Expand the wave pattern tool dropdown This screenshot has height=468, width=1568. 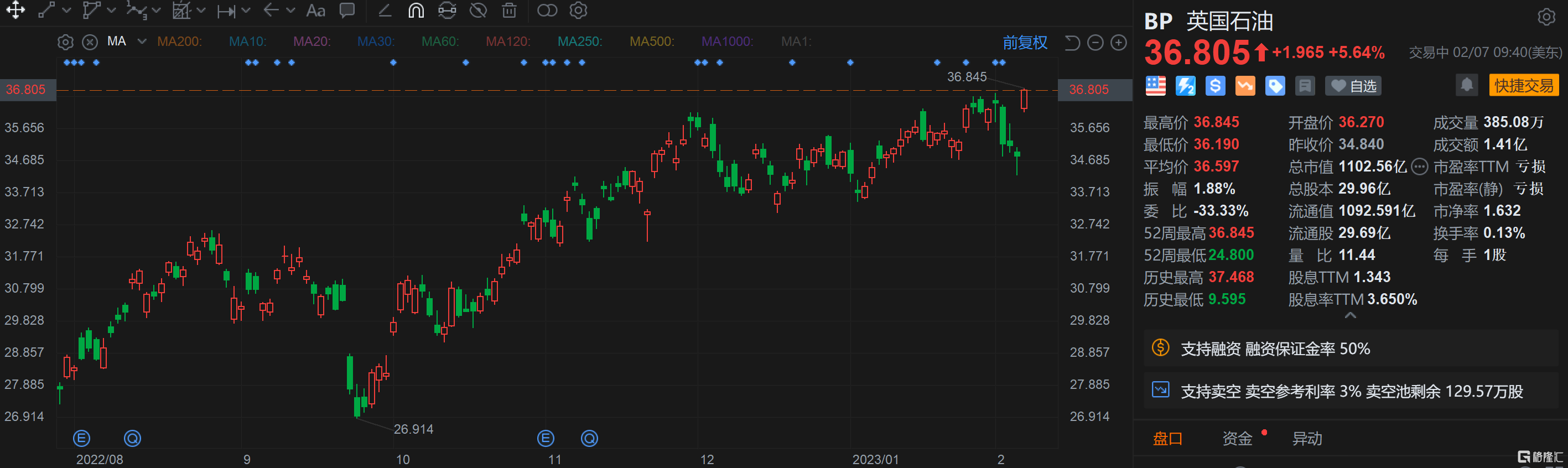coord(156,11)
